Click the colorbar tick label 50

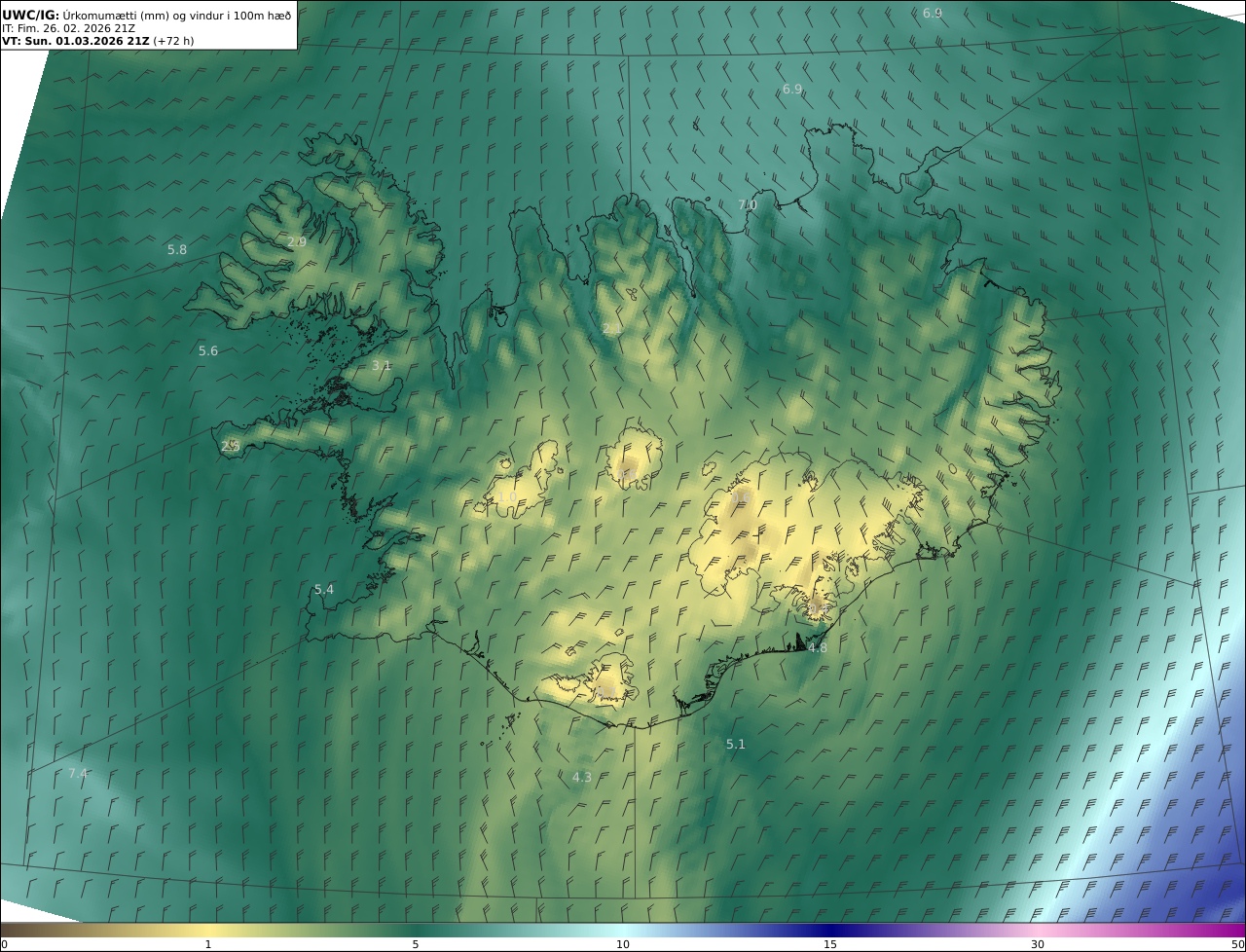coord(1238,944)
